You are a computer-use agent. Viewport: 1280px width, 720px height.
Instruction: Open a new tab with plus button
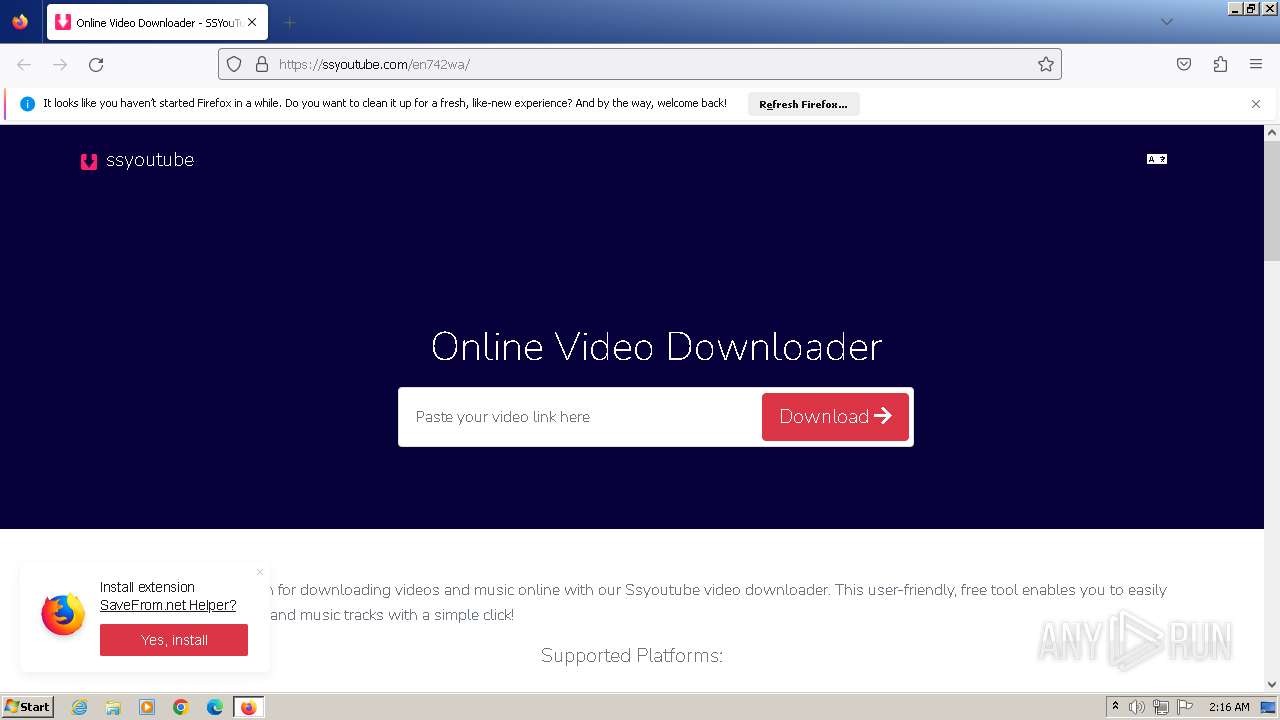pos(289,22)
